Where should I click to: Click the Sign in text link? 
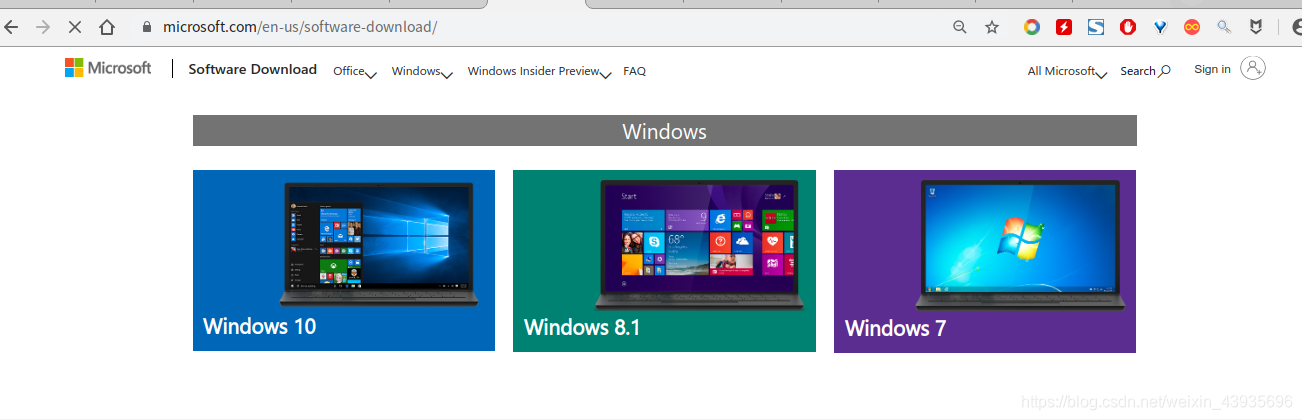(1212, 69)
